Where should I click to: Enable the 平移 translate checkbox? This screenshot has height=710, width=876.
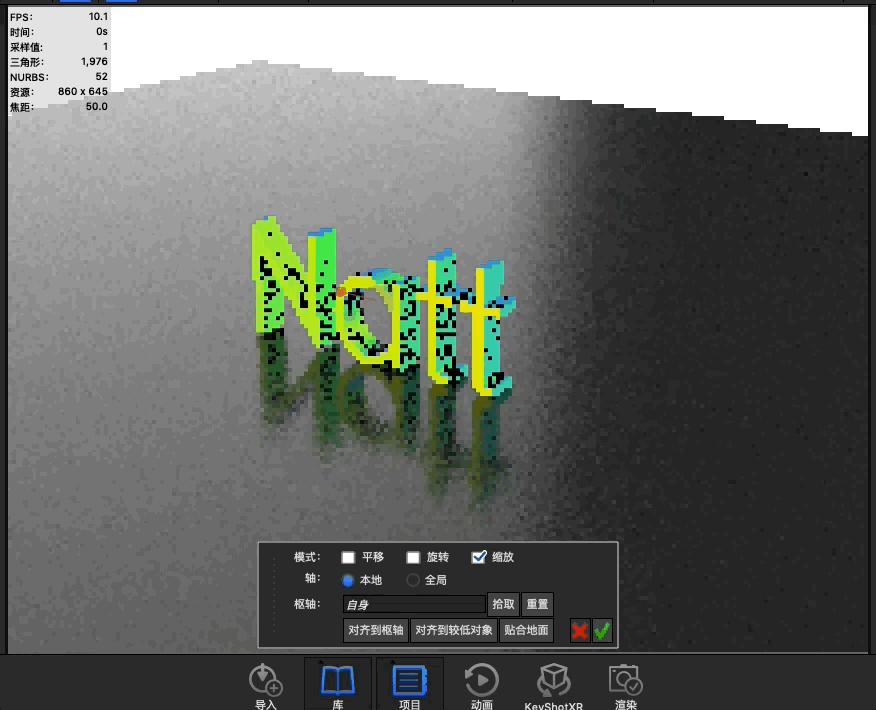pyautogui.click(x=349, y=557)
